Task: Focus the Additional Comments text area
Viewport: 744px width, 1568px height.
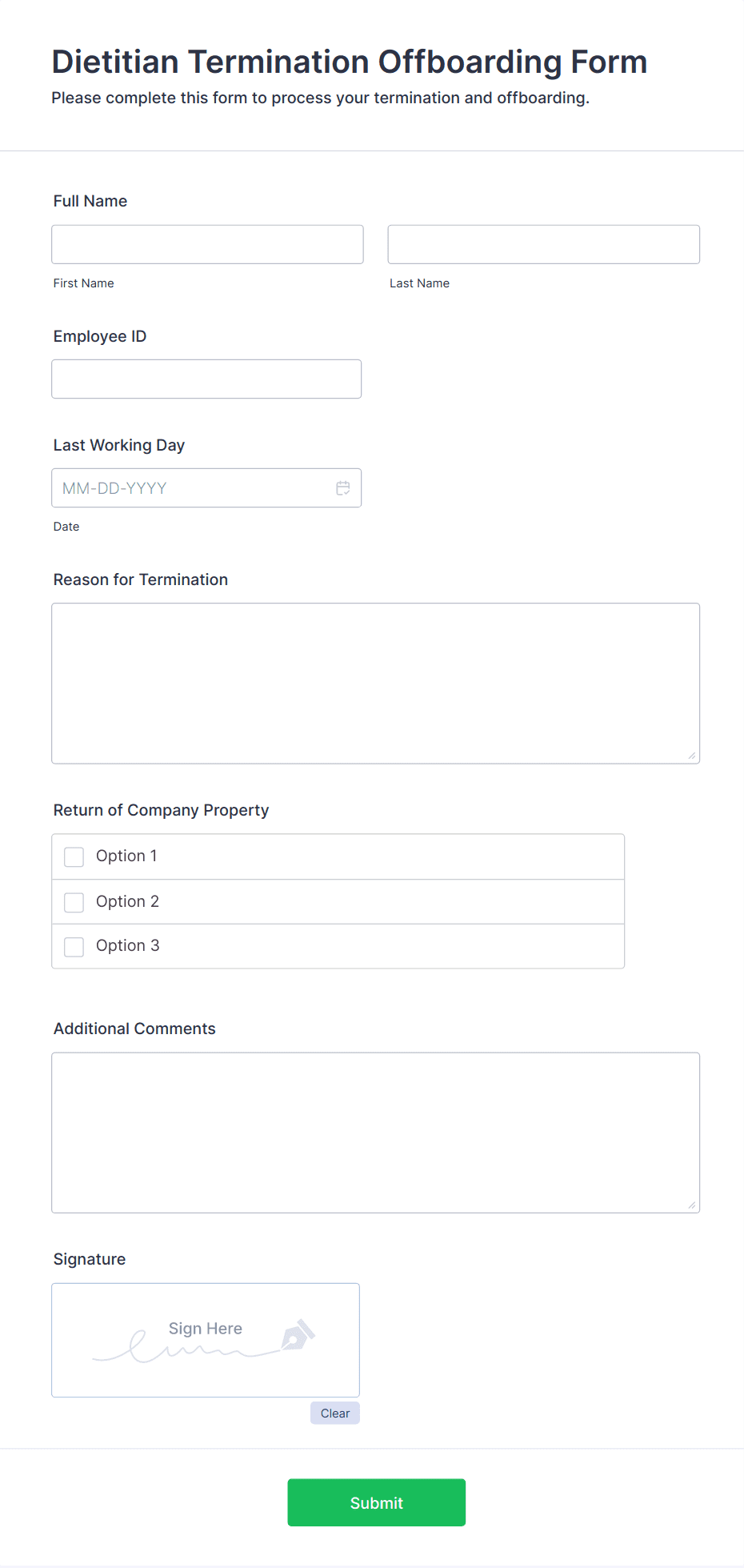Action: 376,1133
